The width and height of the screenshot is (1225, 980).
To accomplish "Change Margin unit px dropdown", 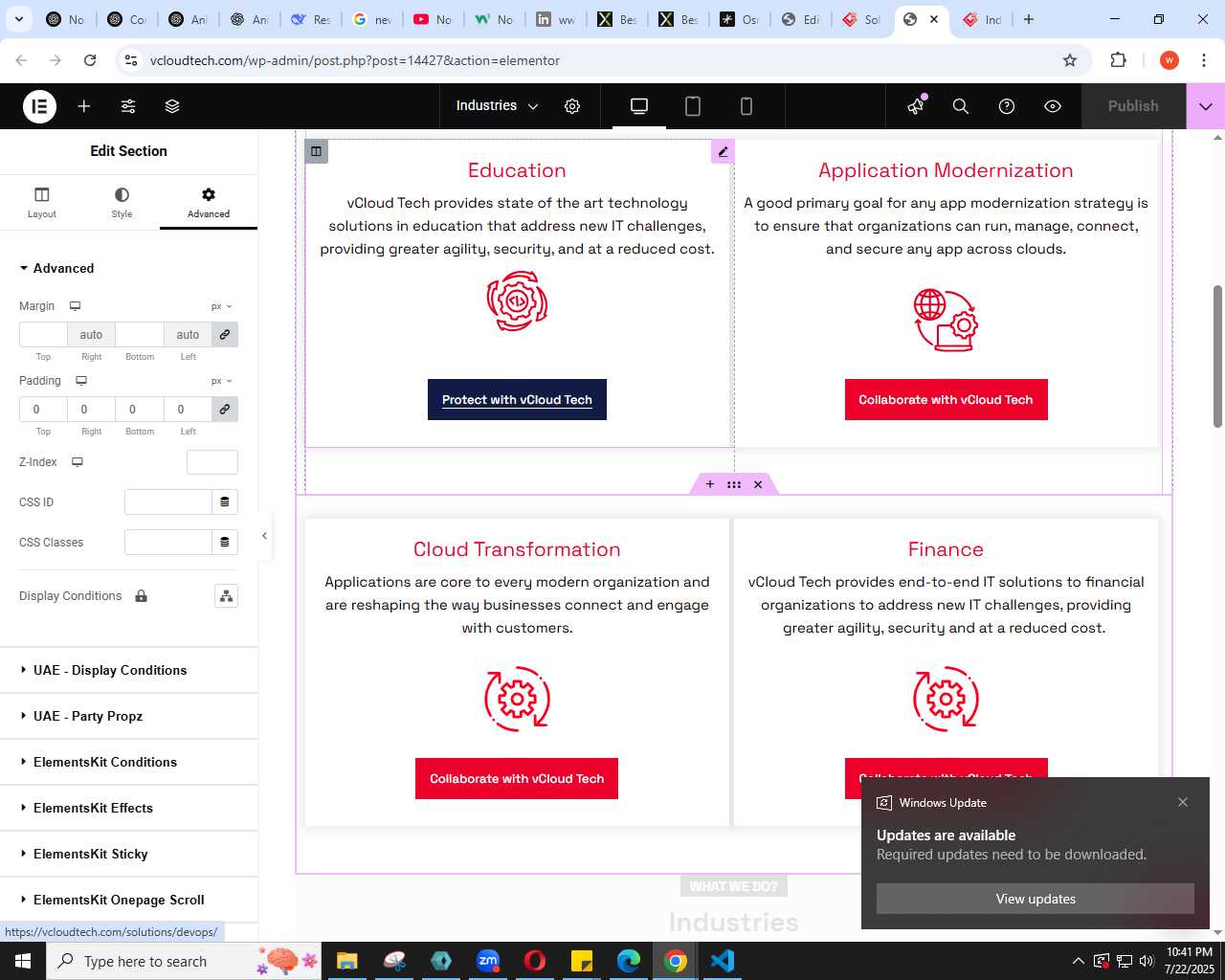I will pyautogui.click(x=222, y=306).
